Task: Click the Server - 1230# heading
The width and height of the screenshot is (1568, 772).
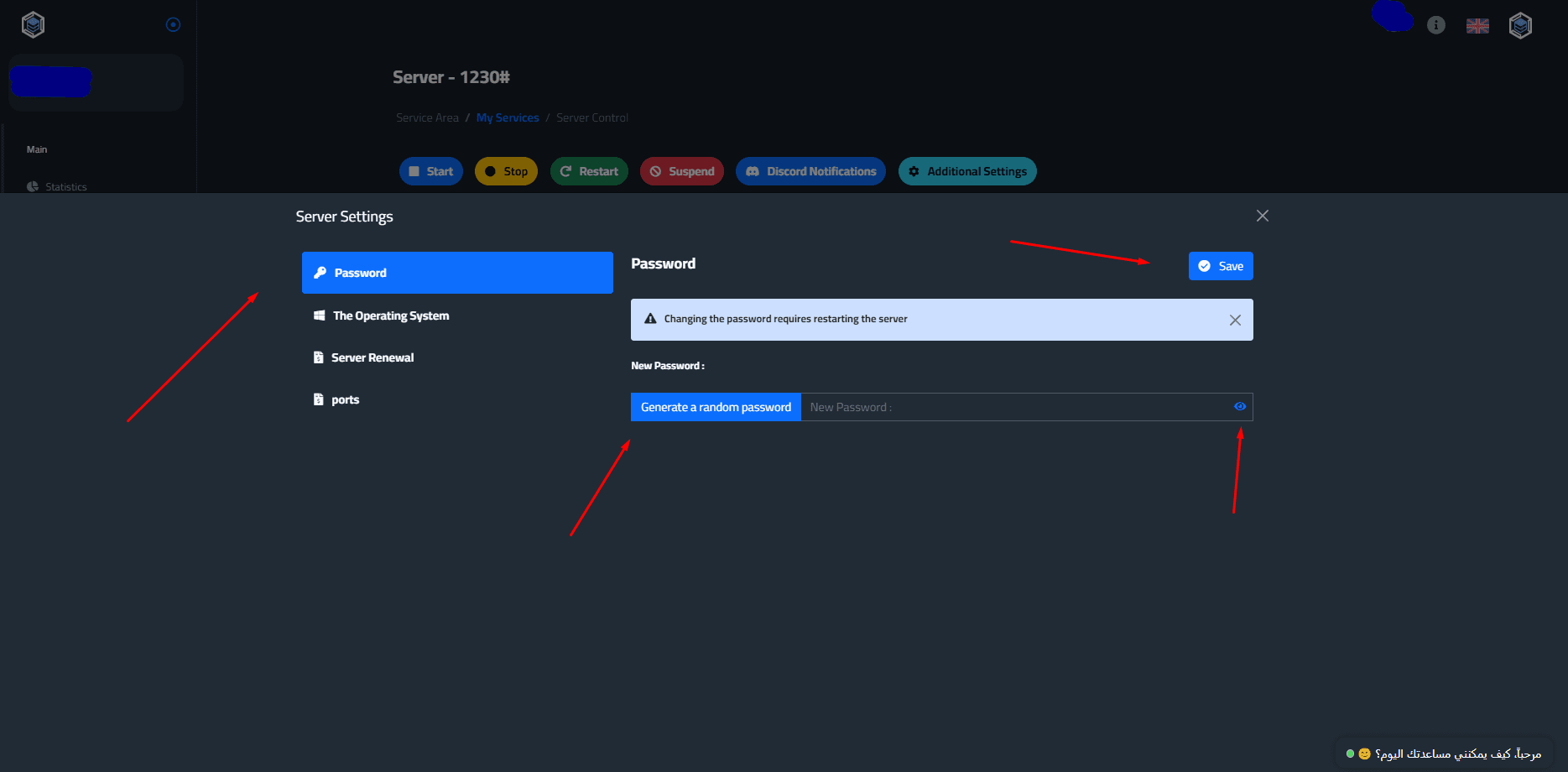Action: [x=451, y=77]
